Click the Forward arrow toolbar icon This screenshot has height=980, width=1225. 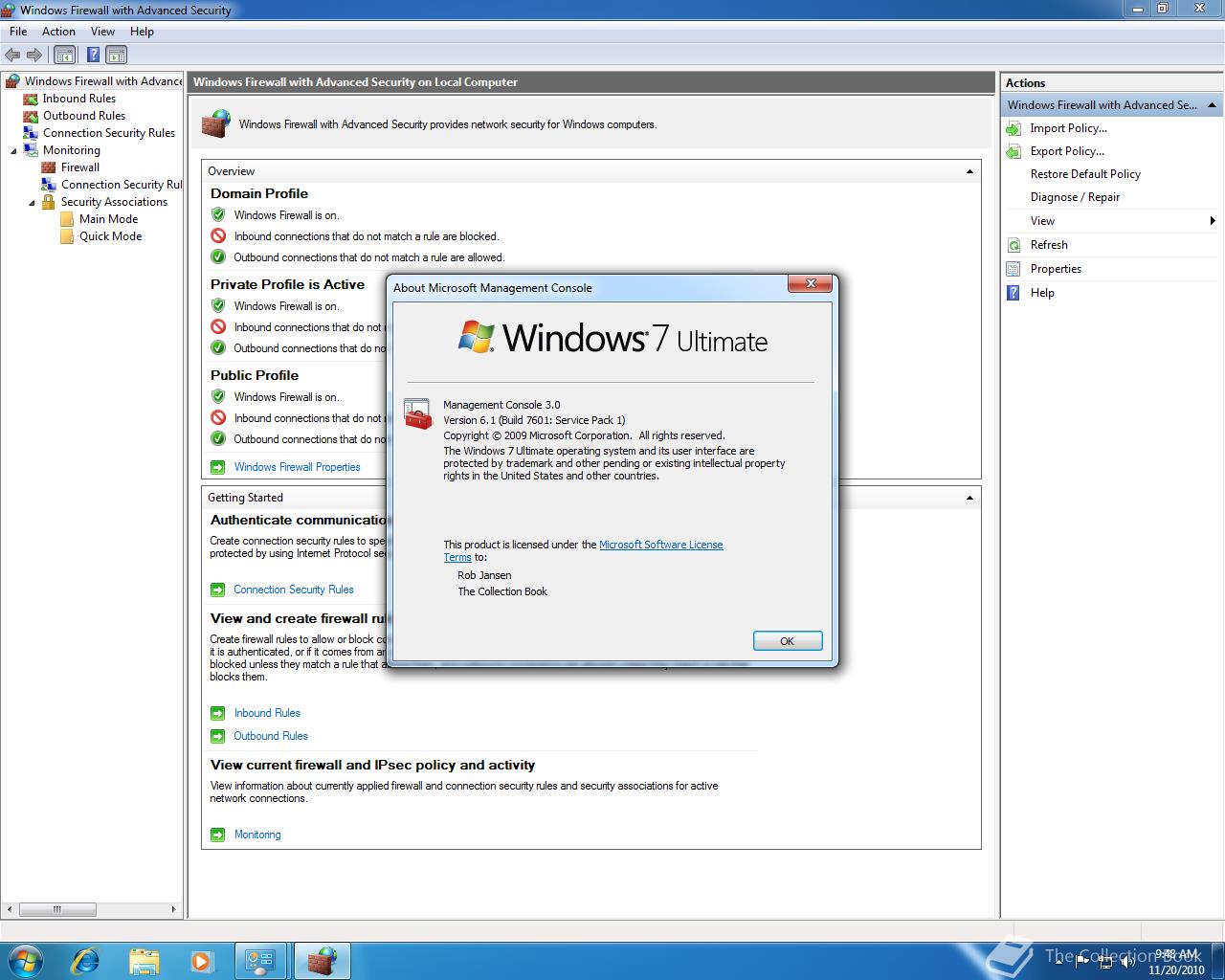34,56
